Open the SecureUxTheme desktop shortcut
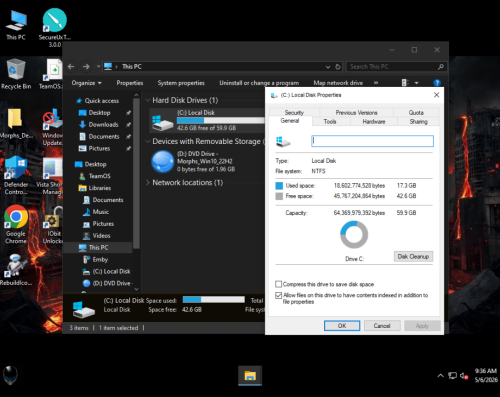Screen dimensions: 500x397 (55, 28)
